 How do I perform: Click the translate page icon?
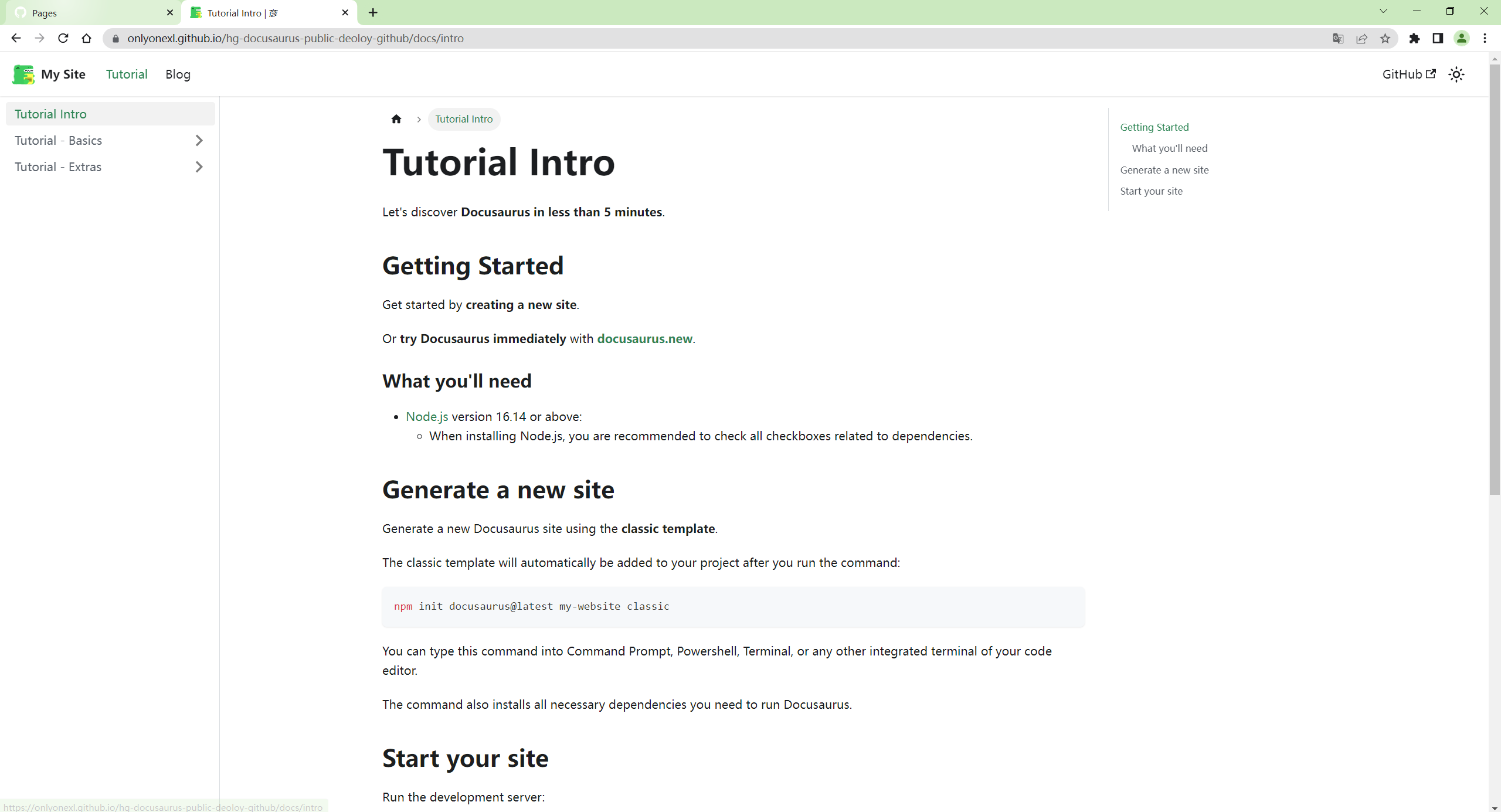(x=1338, y=39)
